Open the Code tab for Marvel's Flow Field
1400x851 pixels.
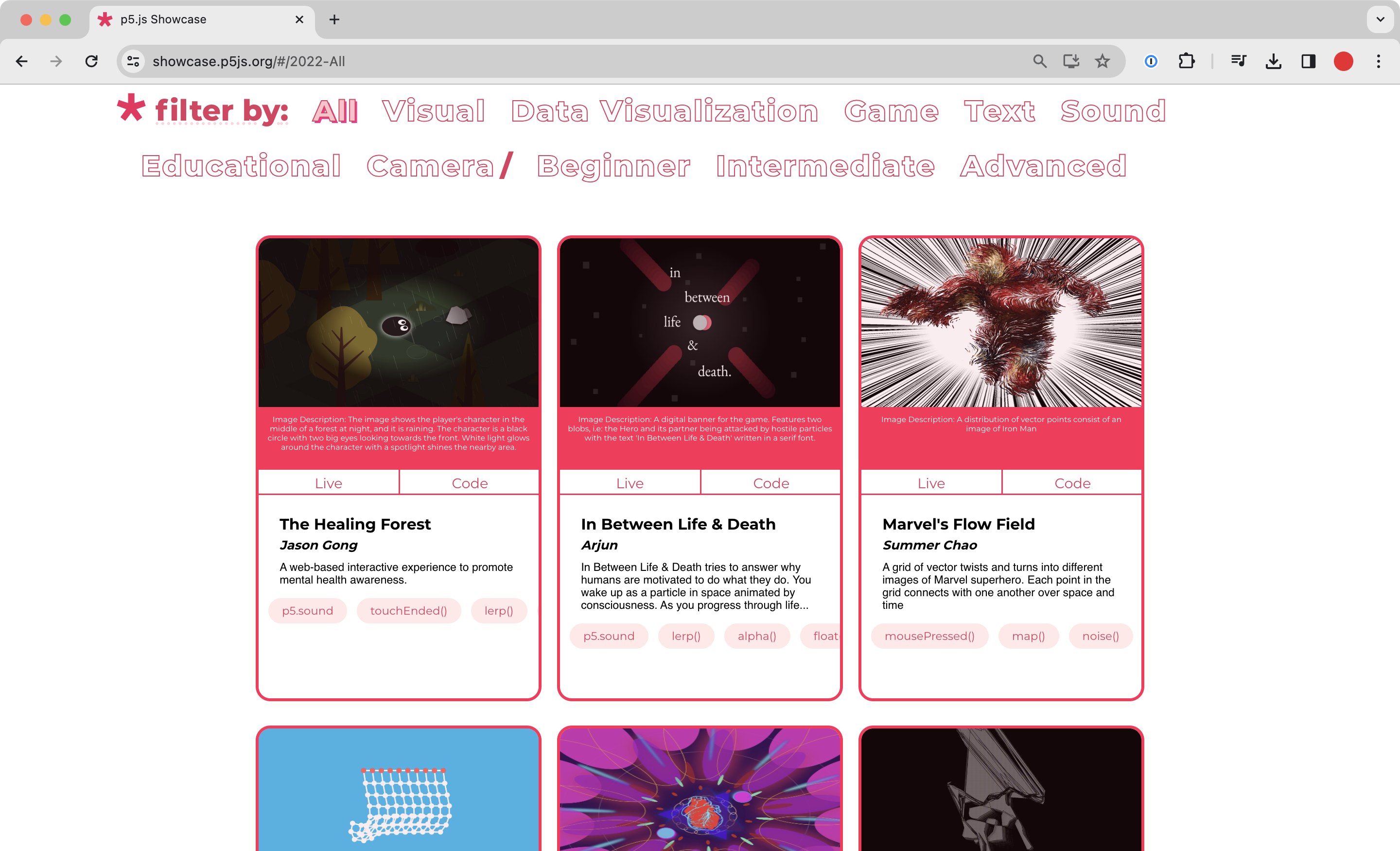[x=1072, y=483]
